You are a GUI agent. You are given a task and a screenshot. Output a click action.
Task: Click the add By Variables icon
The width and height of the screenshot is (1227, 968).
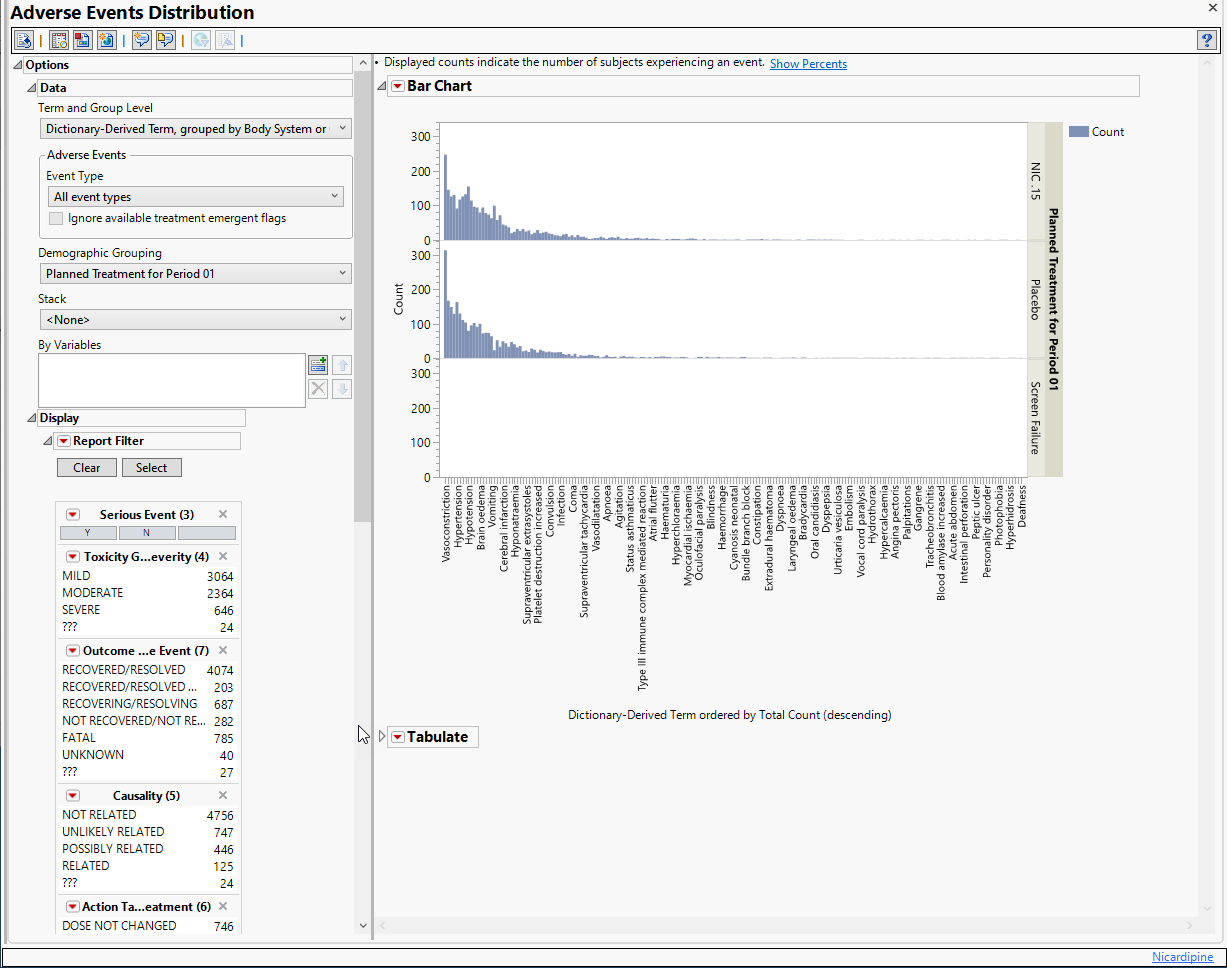pos(318,365)
